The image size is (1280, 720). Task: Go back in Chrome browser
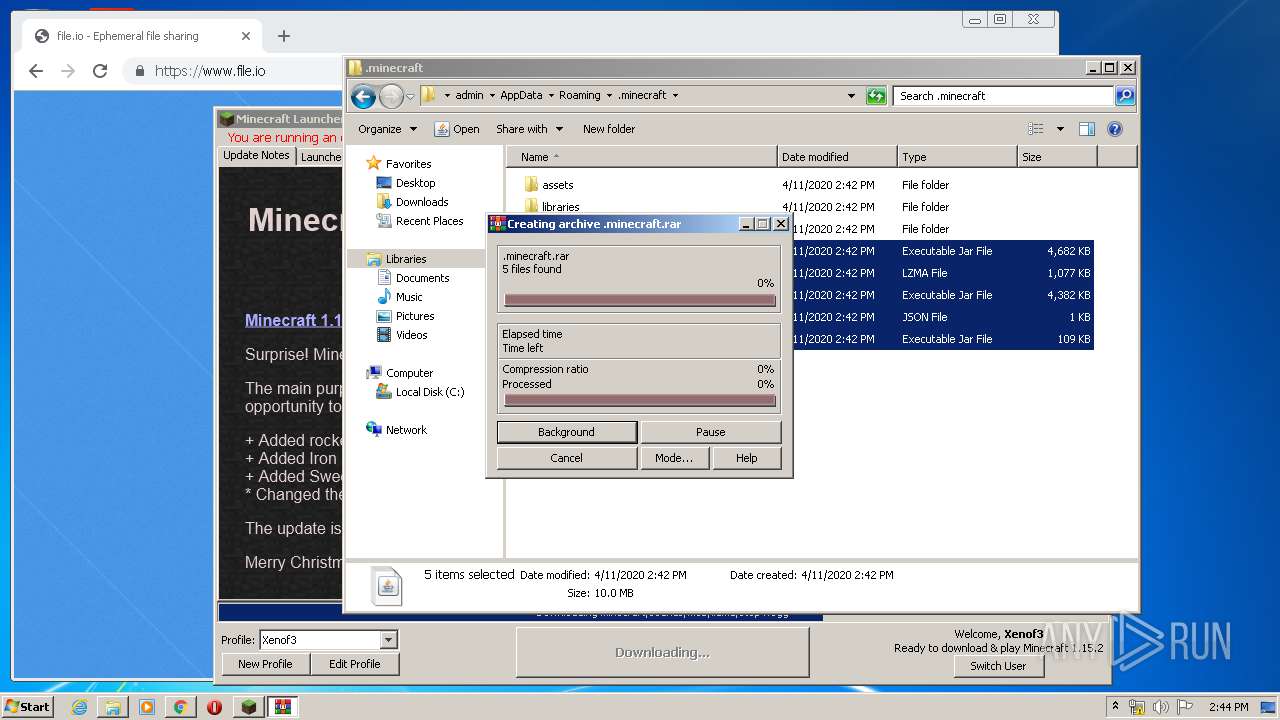(x=36, y=71)
